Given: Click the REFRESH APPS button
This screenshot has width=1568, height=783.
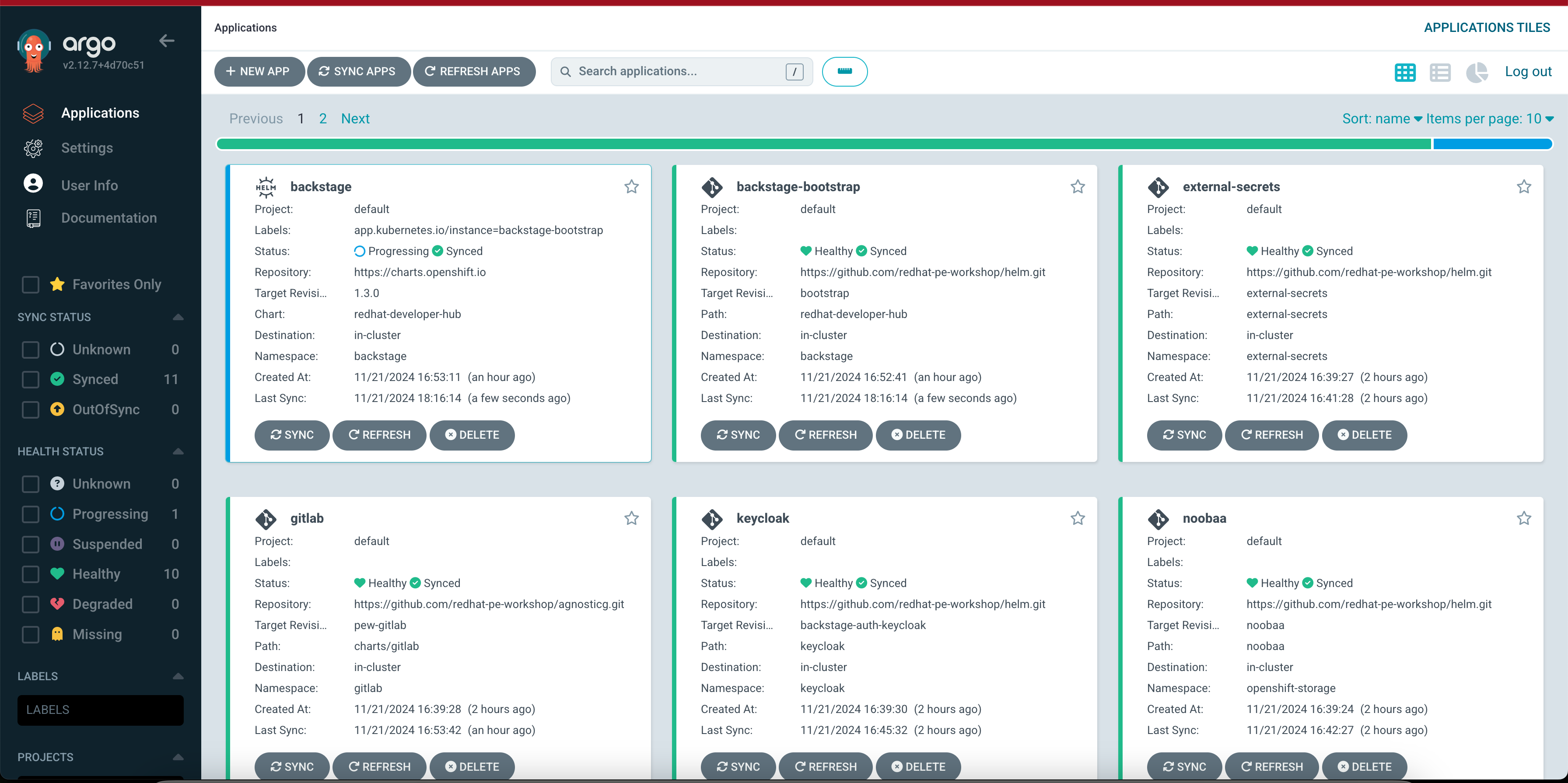Looking at the screenshot, I should [473, 72].
